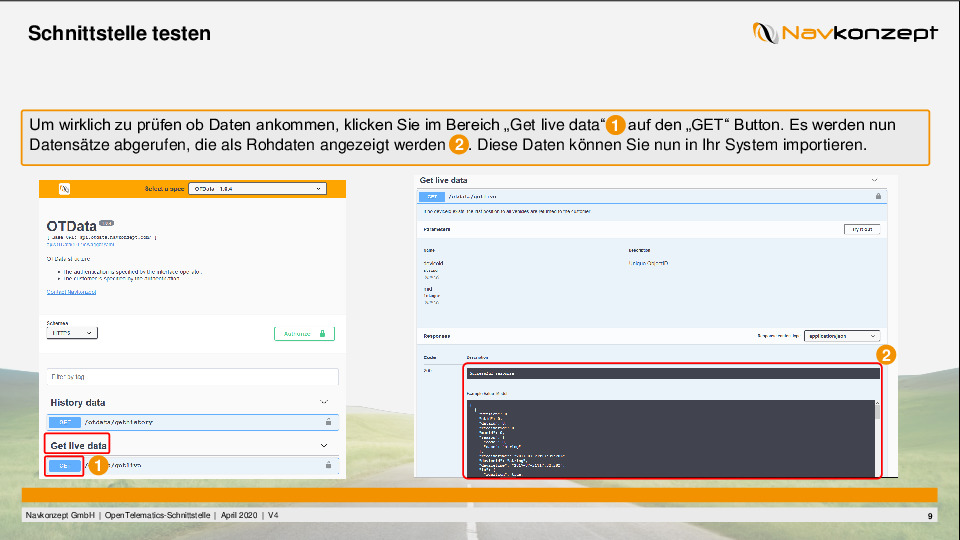This screenshot has height=540, width=960.
Task: Click the lock icon in the right panel's GET row
Action: [x=878, y=197]
